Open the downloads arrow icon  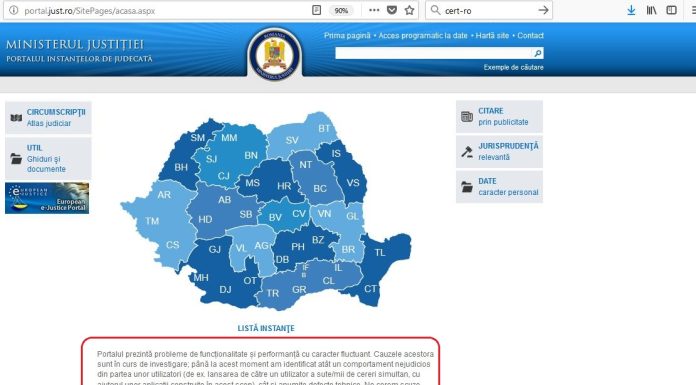pyautogui.click(x=631, y=10)
